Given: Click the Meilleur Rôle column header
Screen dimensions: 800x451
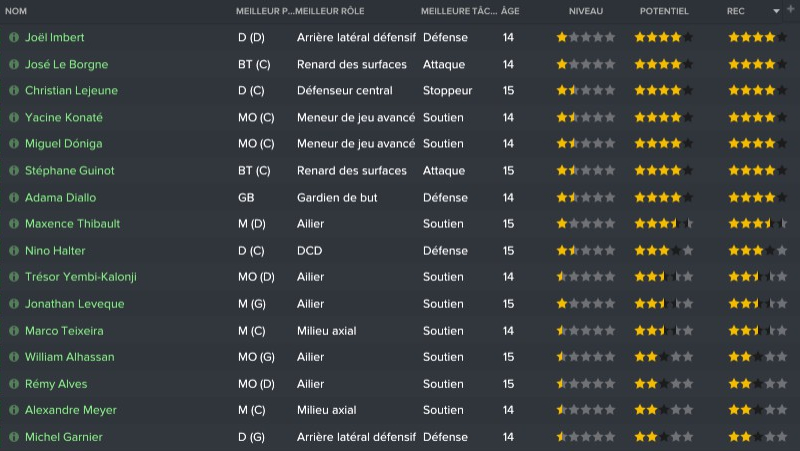Looking at the screenshot, I should click(328, 11).
